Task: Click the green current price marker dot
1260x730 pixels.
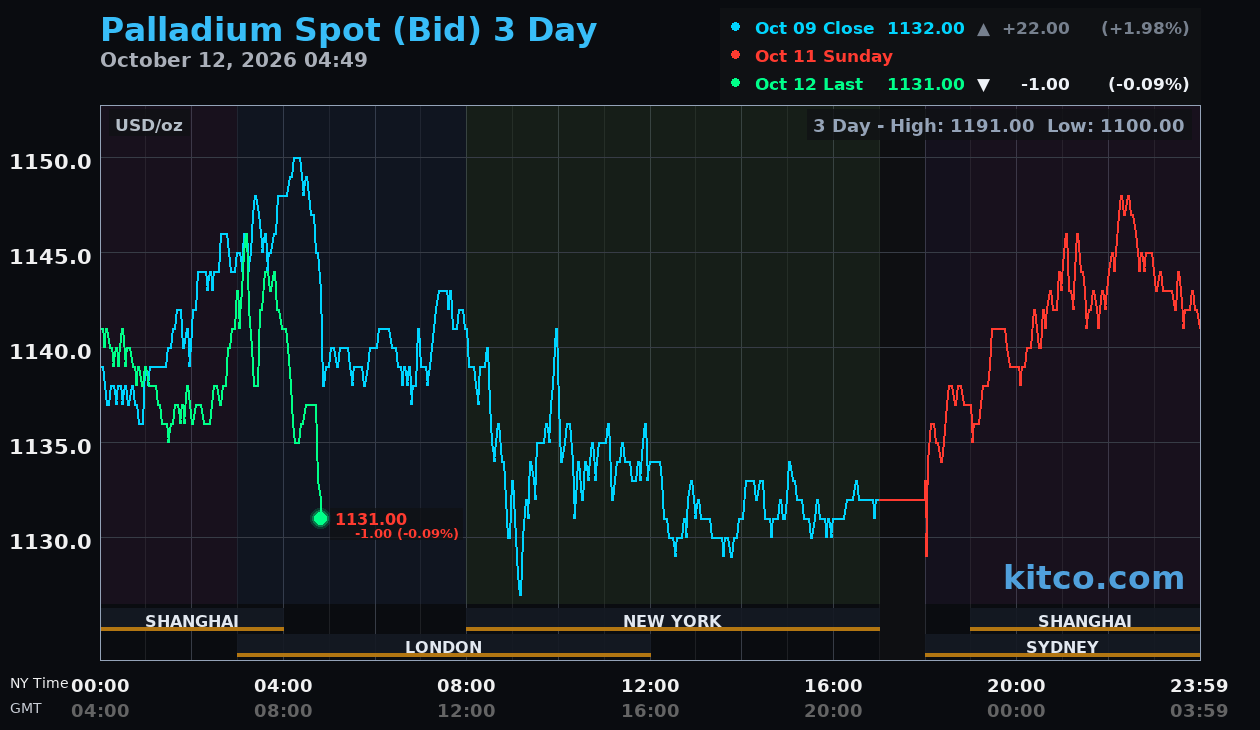Action: 320,518
